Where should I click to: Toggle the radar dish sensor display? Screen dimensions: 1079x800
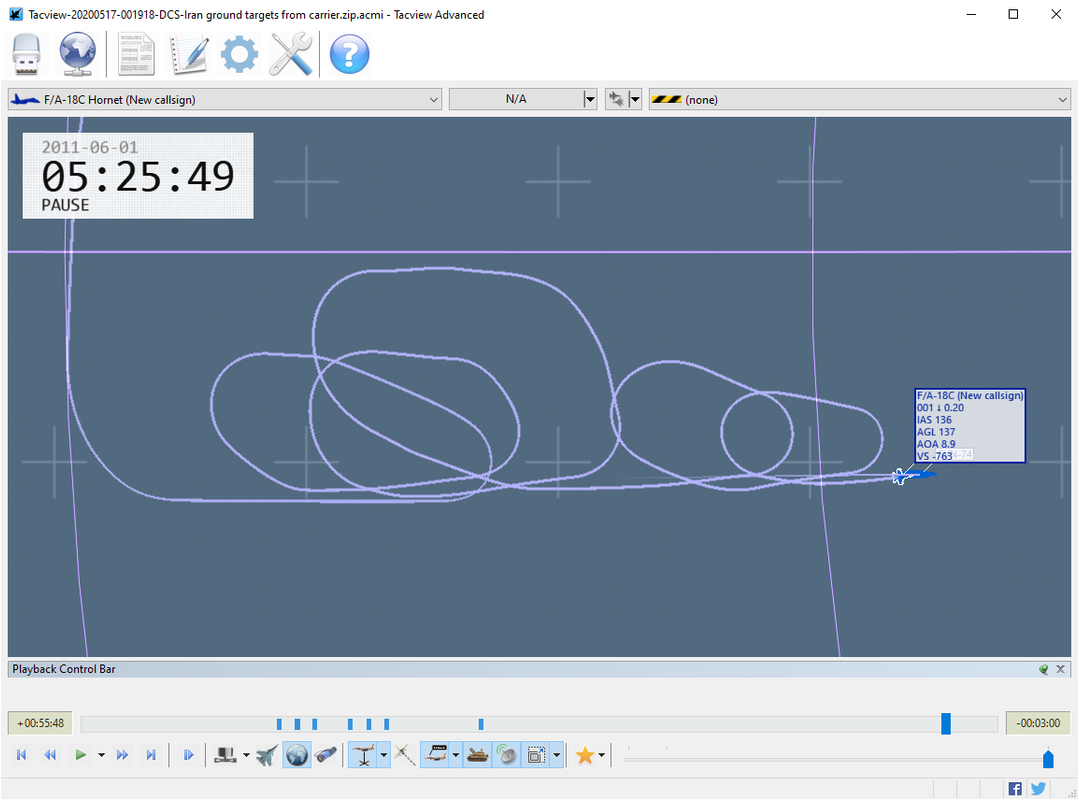506,755
